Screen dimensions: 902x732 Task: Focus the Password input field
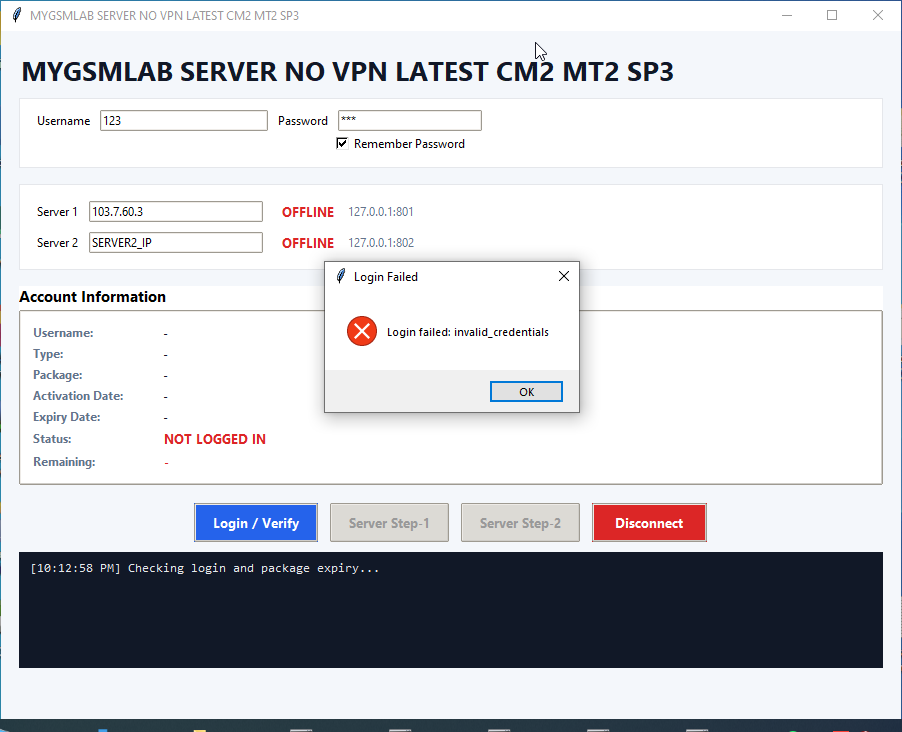pyautogui.click(x=410, y=121)
